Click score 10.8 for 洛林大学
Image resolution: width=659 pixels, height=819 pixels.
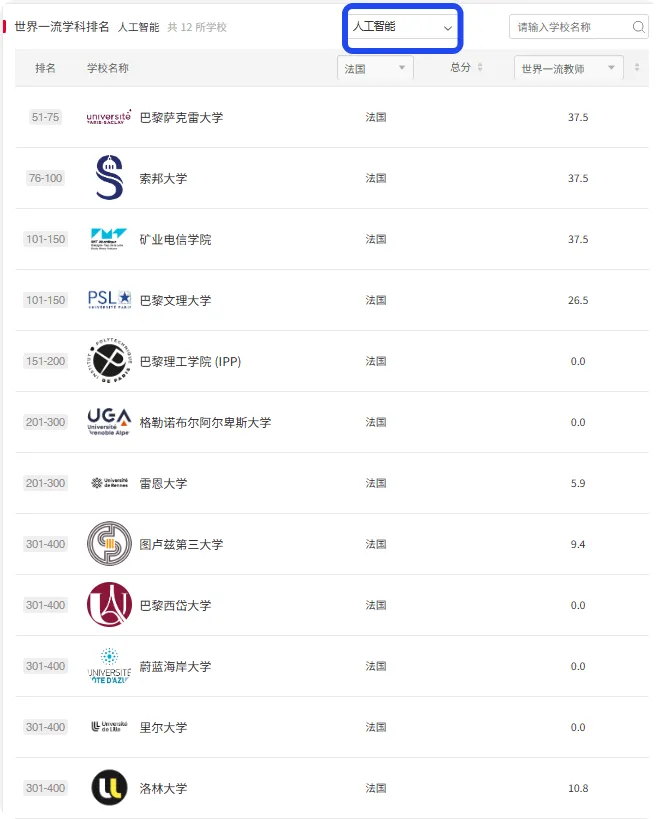578,788
